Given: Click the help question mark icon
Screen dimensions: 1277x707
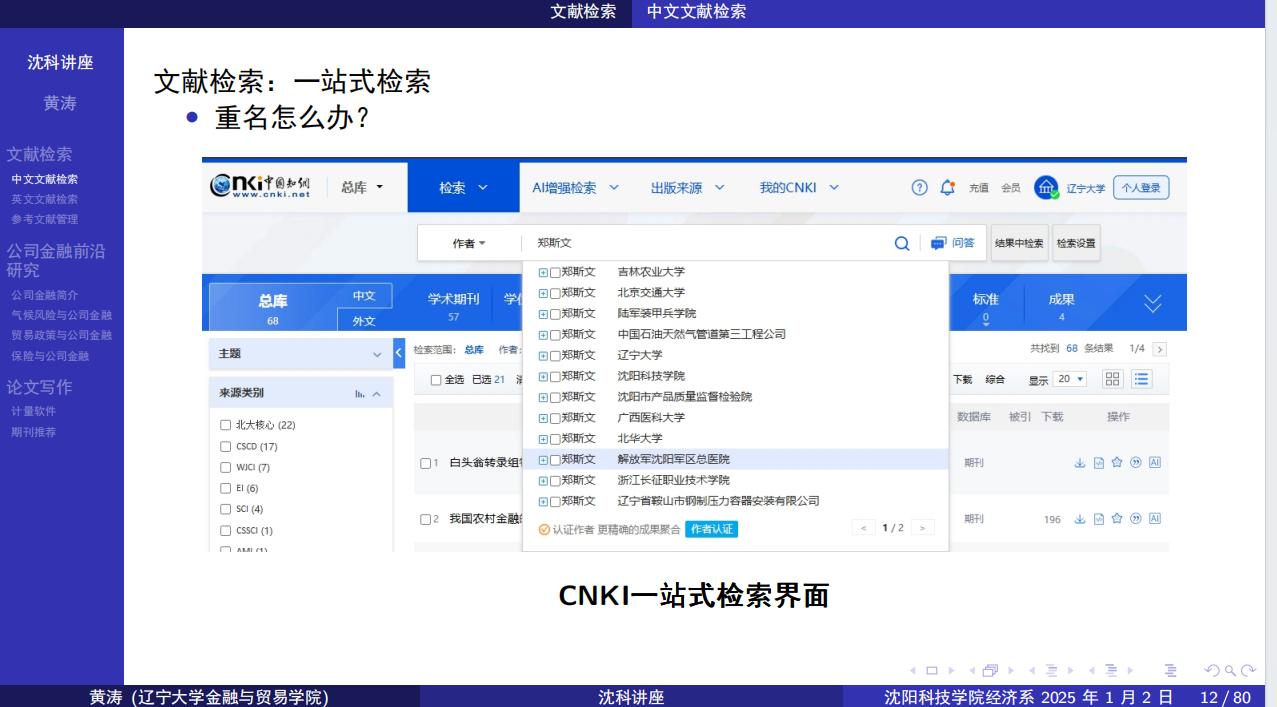Looking at the screenshot, I should coord(919,188).
